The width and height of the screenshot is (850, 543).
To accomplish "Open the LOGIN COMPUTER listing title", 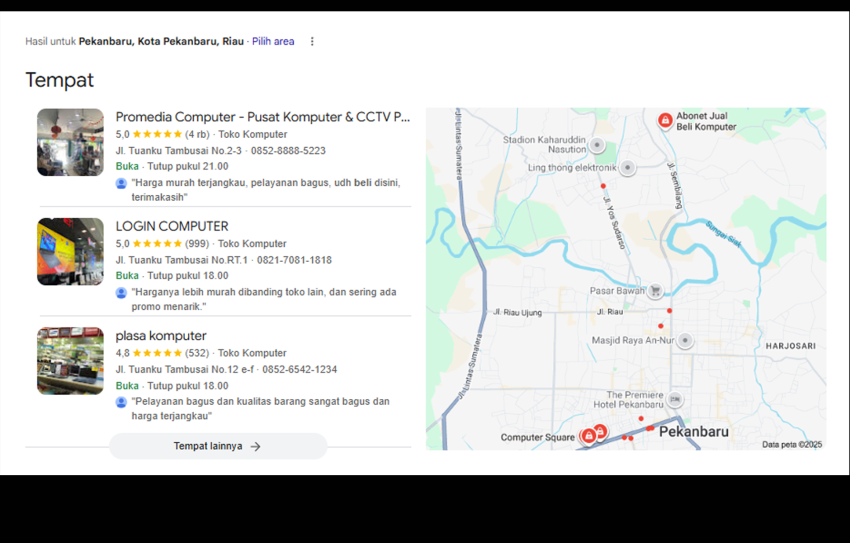I will pyautogui.click(x=172, y=227).
